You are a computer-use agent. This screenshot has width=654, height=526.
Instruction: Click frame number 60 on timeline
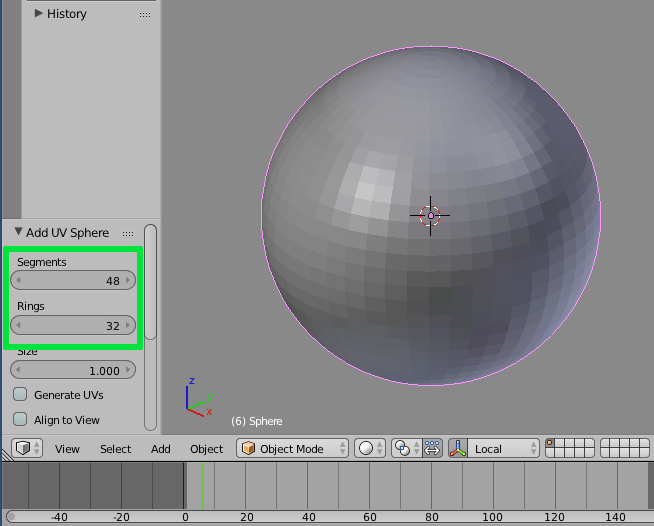pyautogui.click(x=370, y=517)
